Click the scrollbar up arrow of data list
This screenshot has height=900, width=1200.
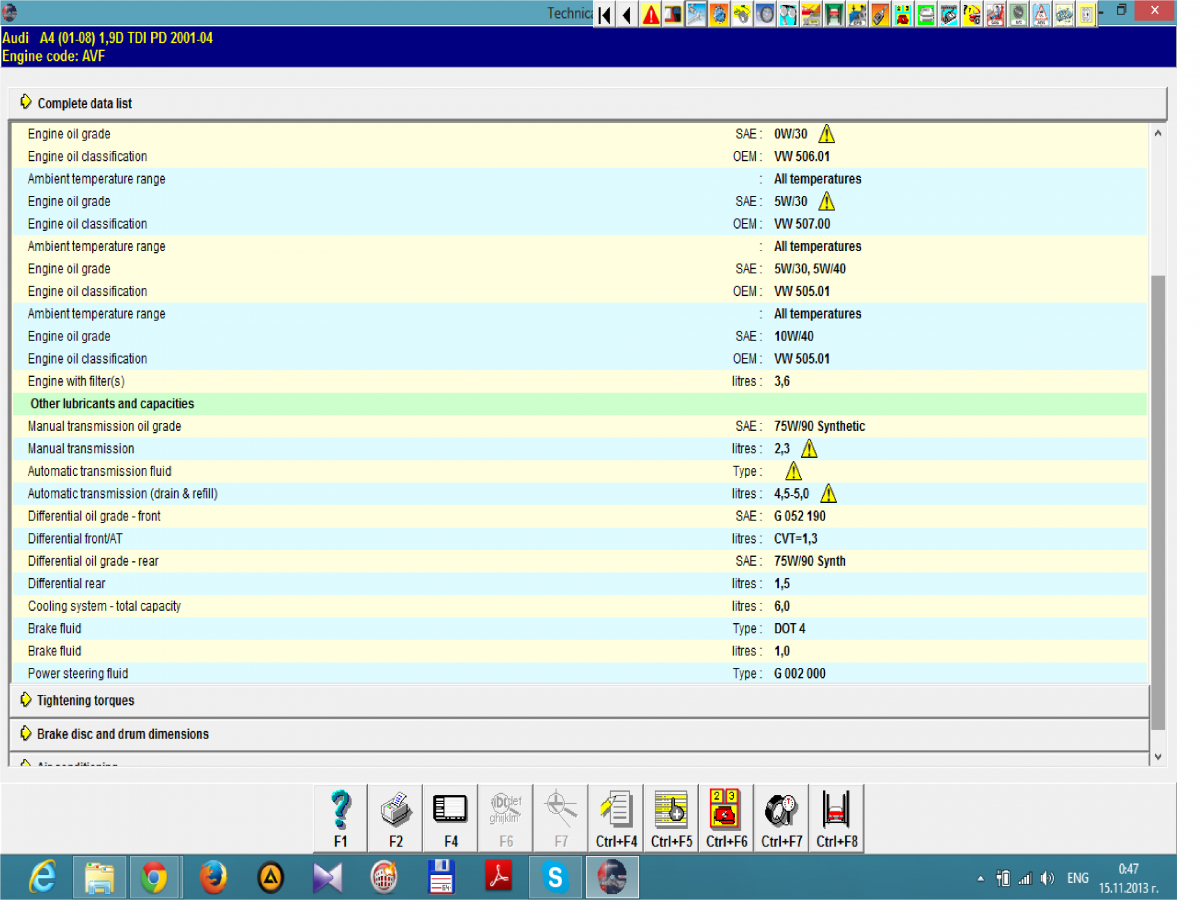pyautogui.click(x=1159, y=133)
